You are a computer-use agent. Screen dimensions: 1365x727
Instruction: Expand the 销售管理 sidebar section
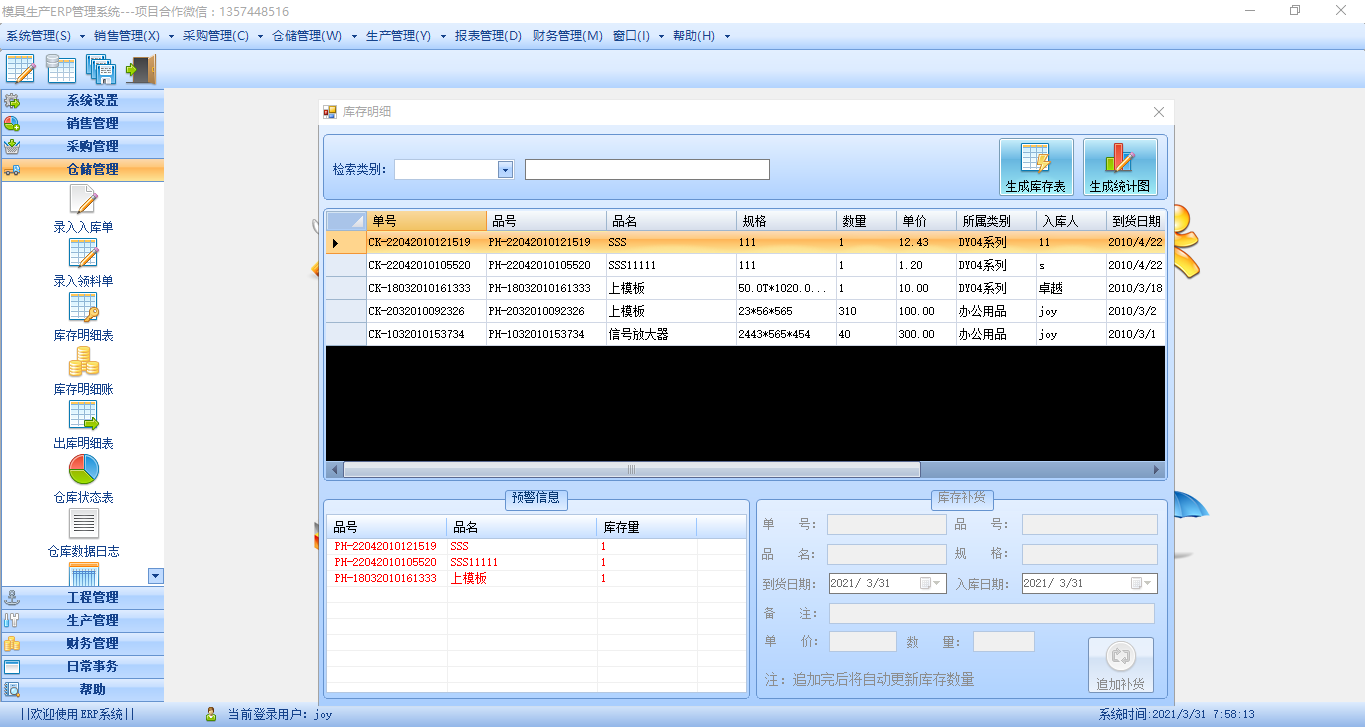coord(83,124)
